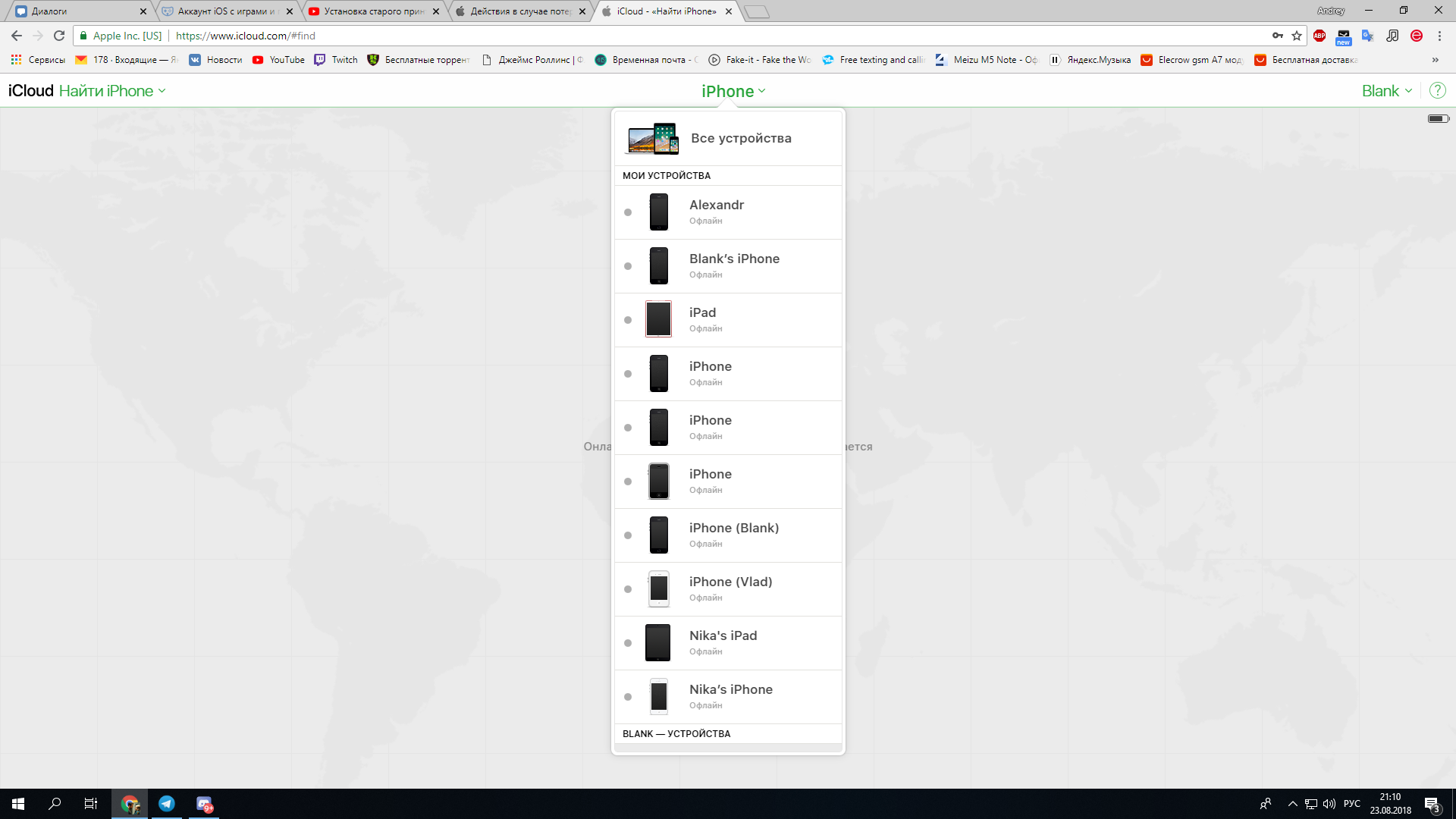Reload the iCloud page
Viewport: 1456px width, 819px height.
pyautogui.click(x=59, y=36)
